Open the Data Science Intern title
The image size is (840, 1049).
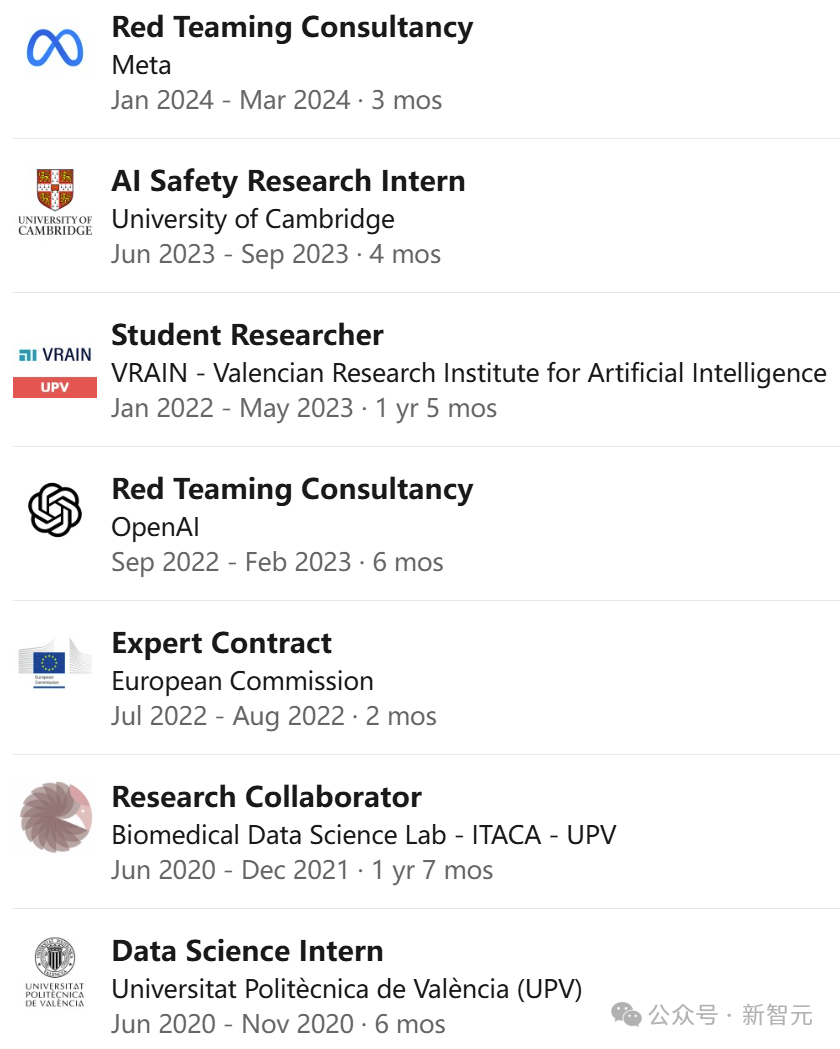pyautogui.click(x=247, y=951)
